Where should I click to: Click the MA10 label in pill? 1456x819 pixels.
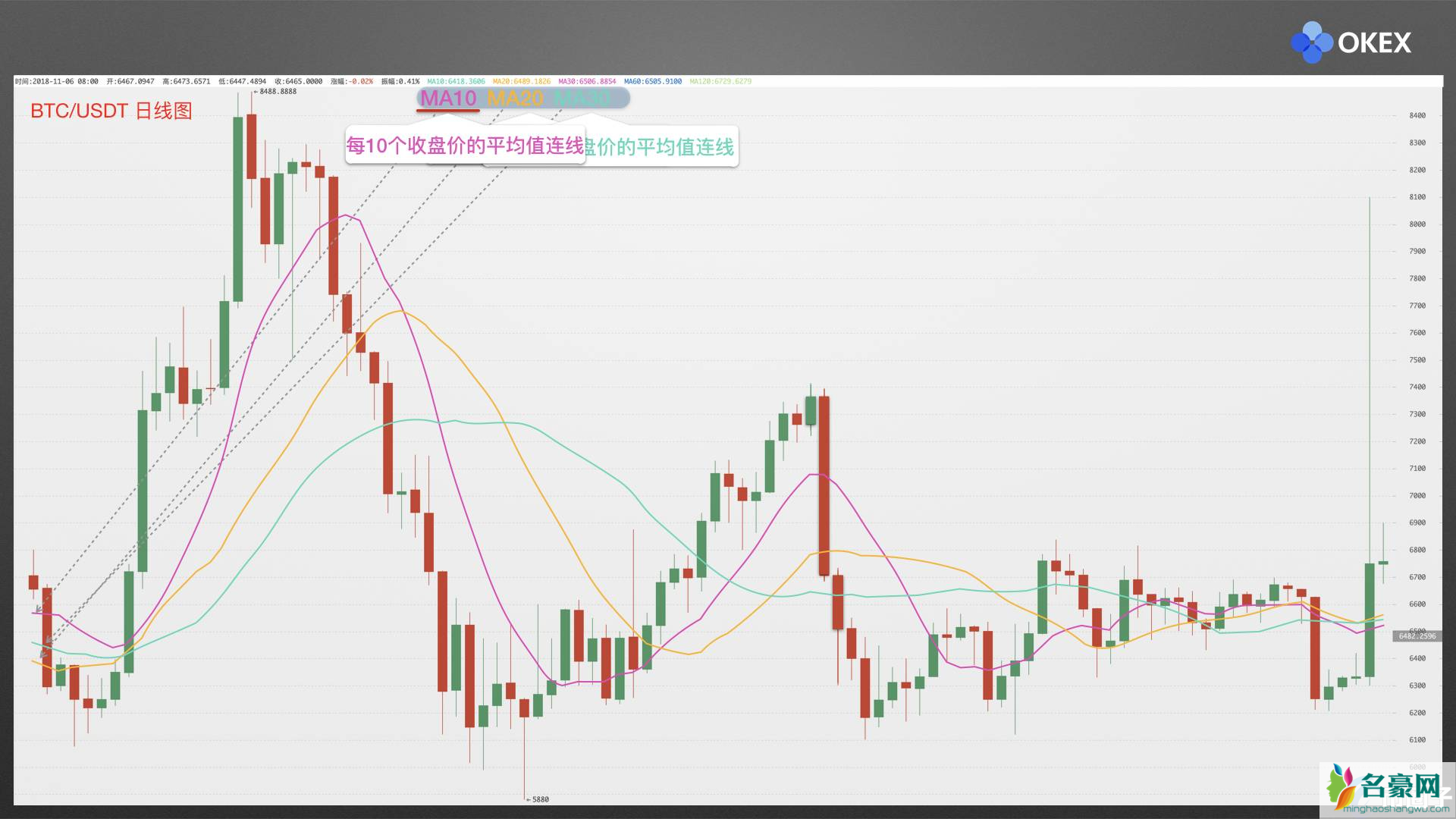pos(448,98)
